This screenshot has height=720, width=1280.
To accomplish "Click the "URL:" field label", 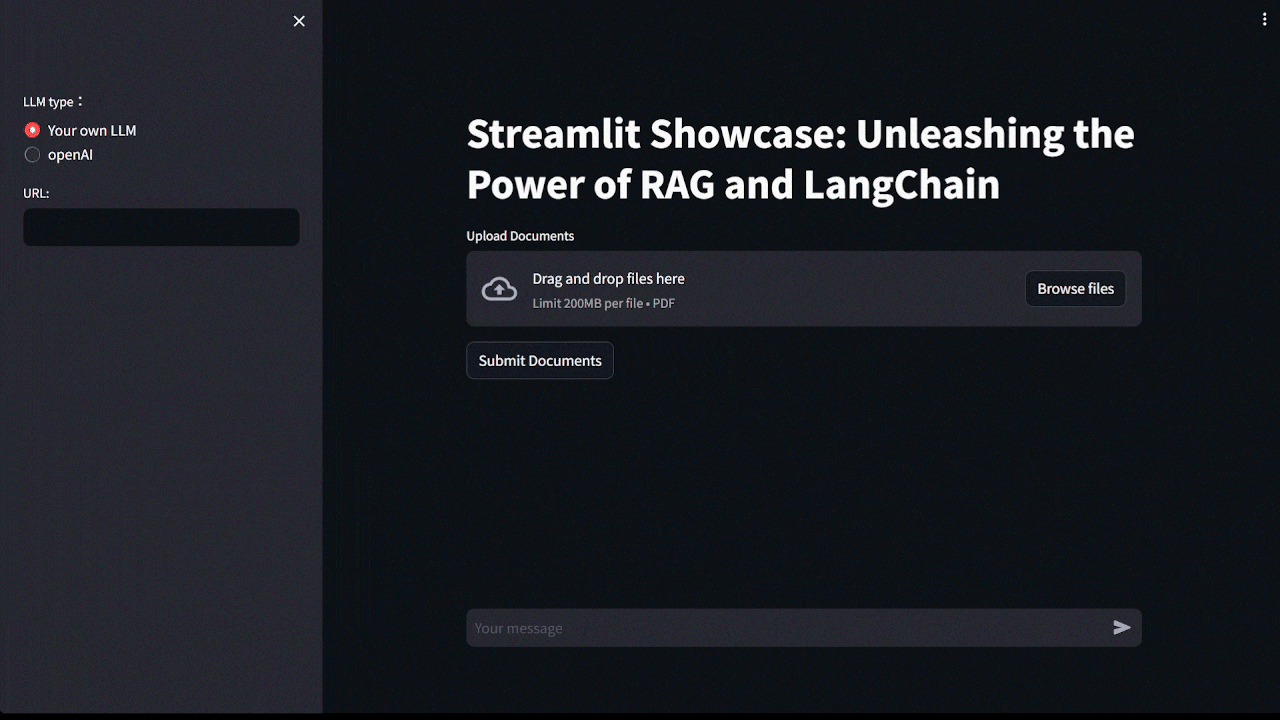I will (36, 193).
